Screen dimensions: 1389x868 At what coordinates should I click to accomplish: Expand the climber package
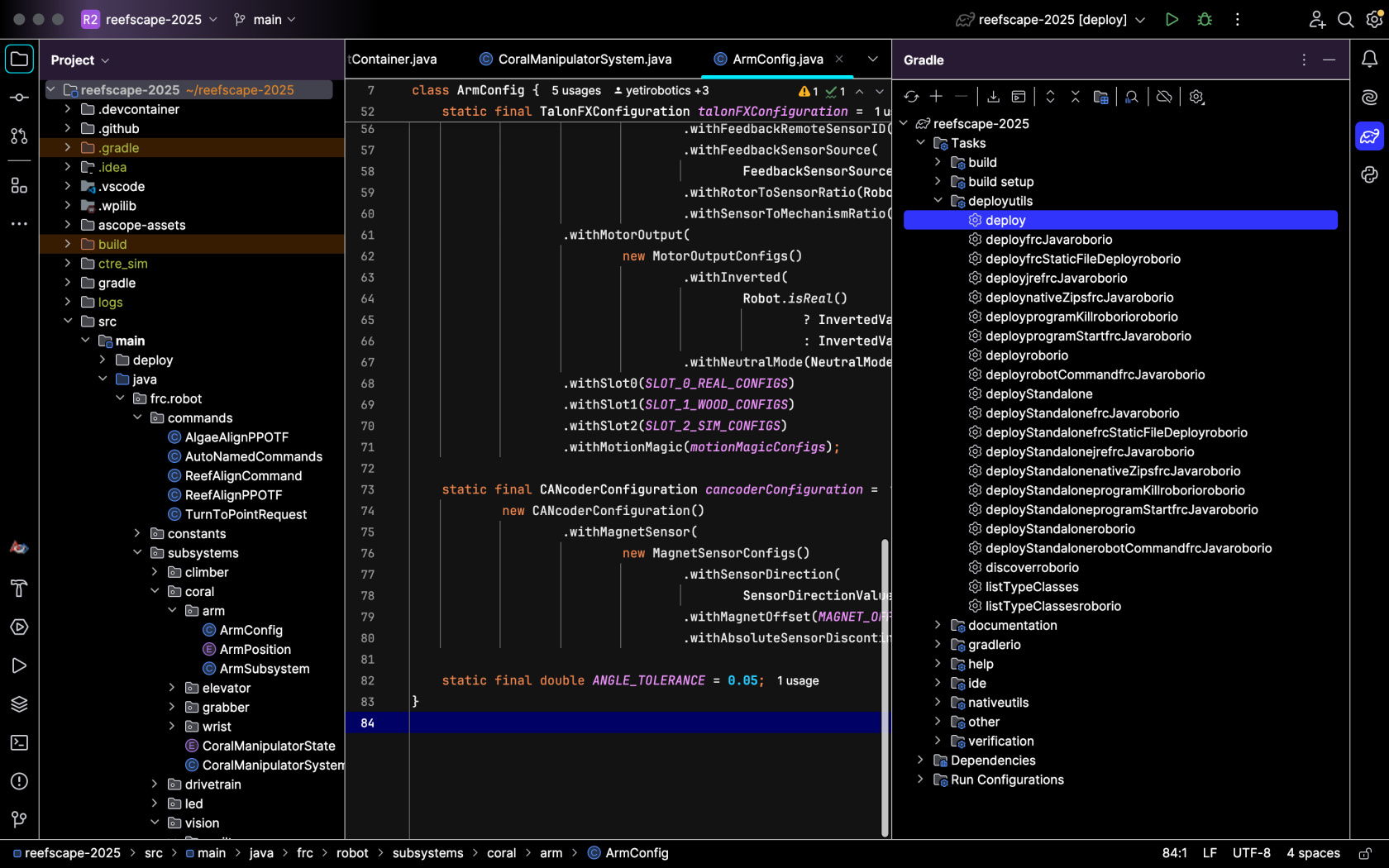(155, 572)
